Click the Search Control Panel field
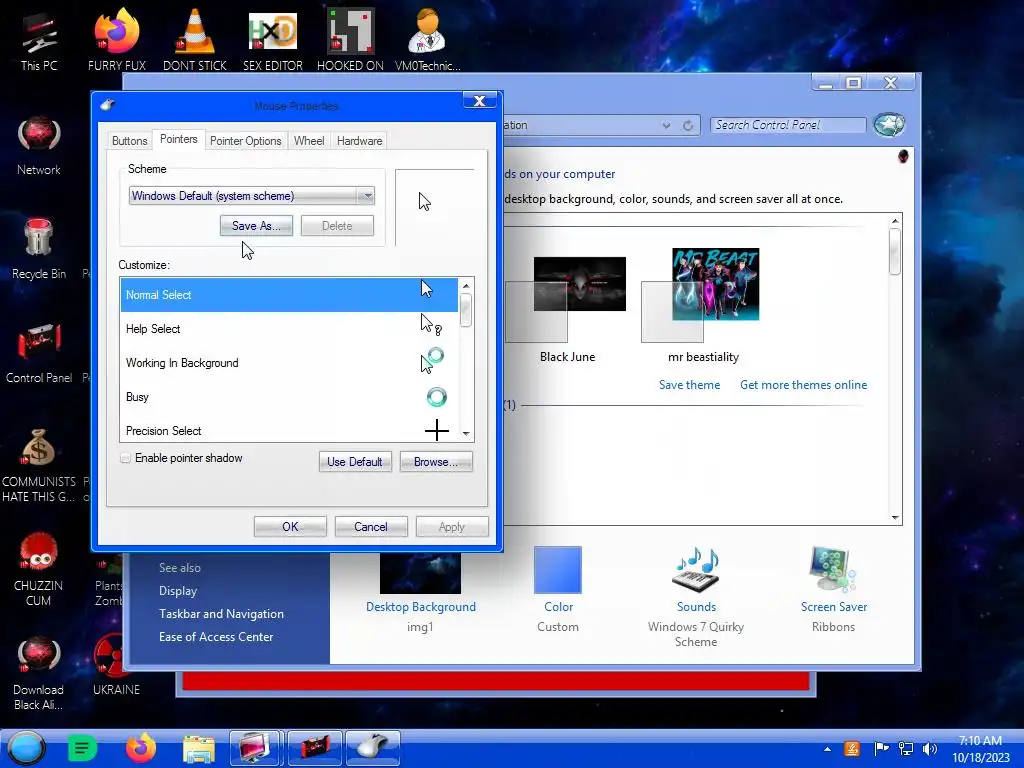The width and height of the screenshot is (1024, 768). pos(788,125)
